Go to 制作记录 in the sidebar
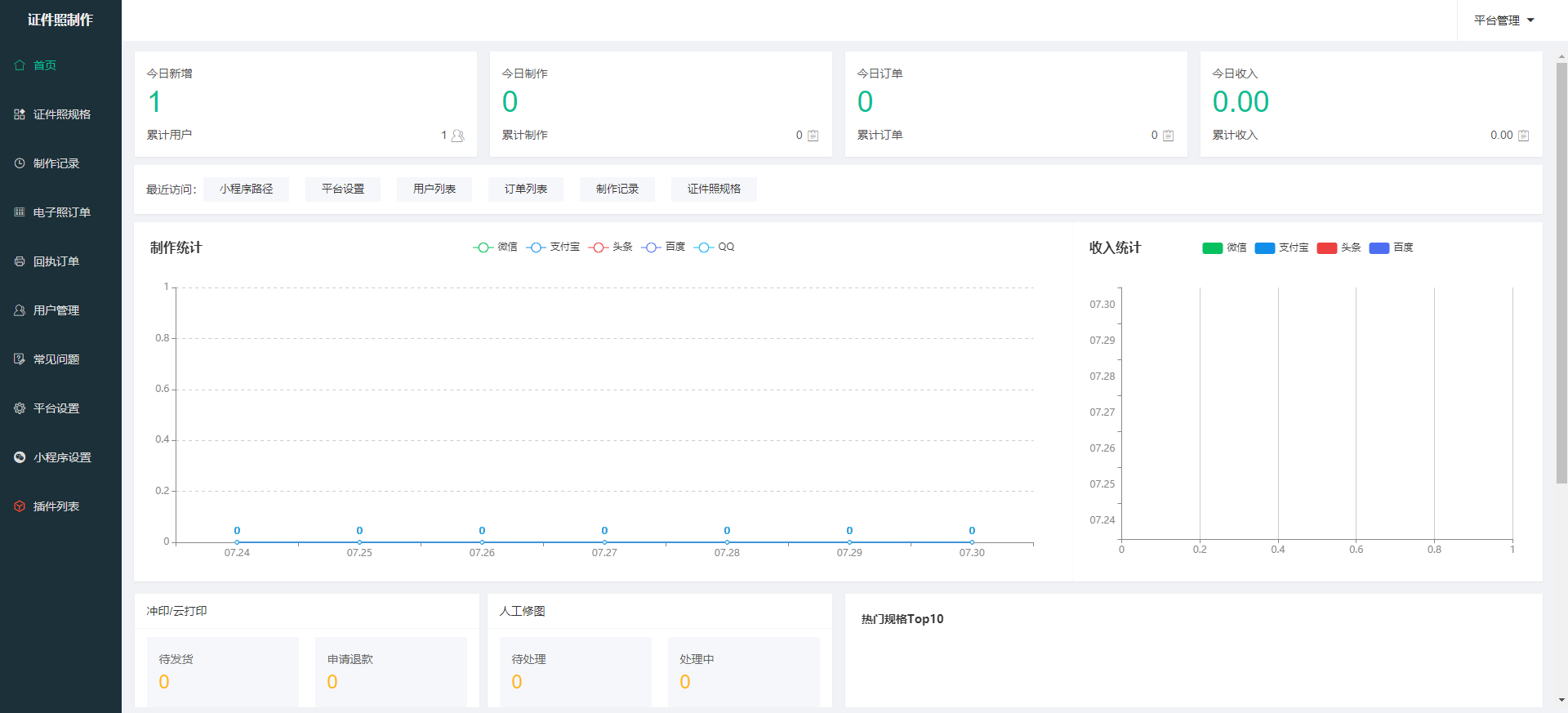The image size is (1568, 713). tap(60, 163)
